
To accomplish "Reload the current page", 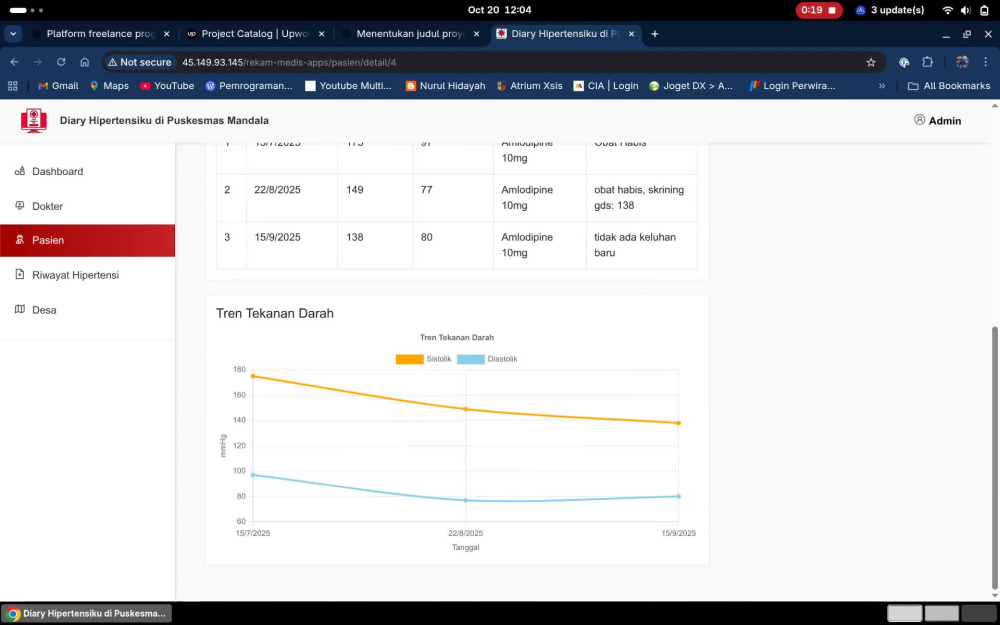I will 61,62.
